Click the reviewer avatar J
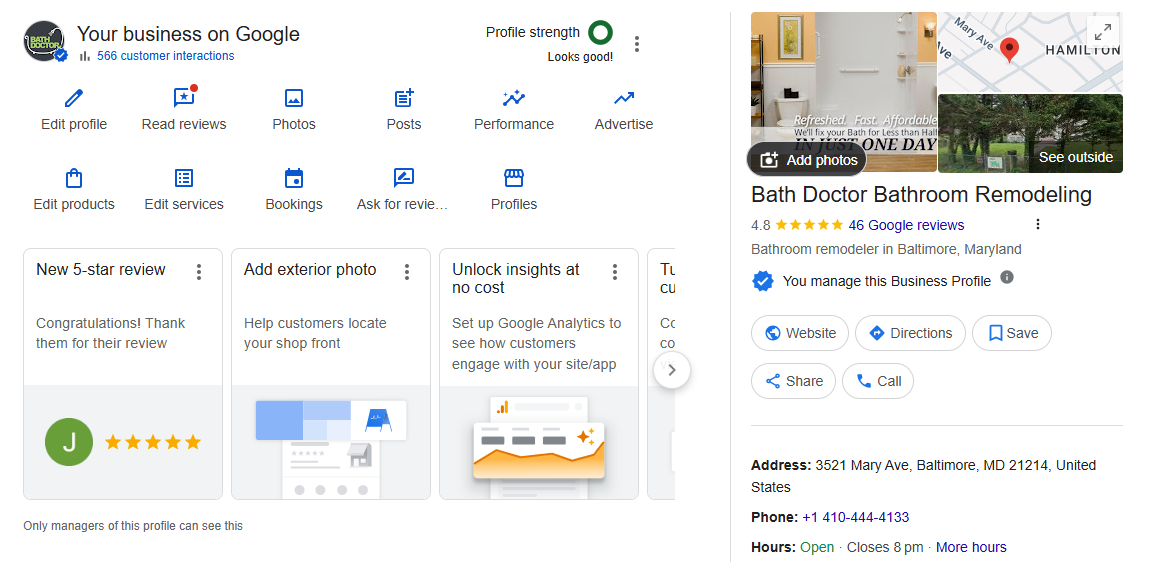The width and height of the screenshot is (1174, 562). (x=69, y=442)
